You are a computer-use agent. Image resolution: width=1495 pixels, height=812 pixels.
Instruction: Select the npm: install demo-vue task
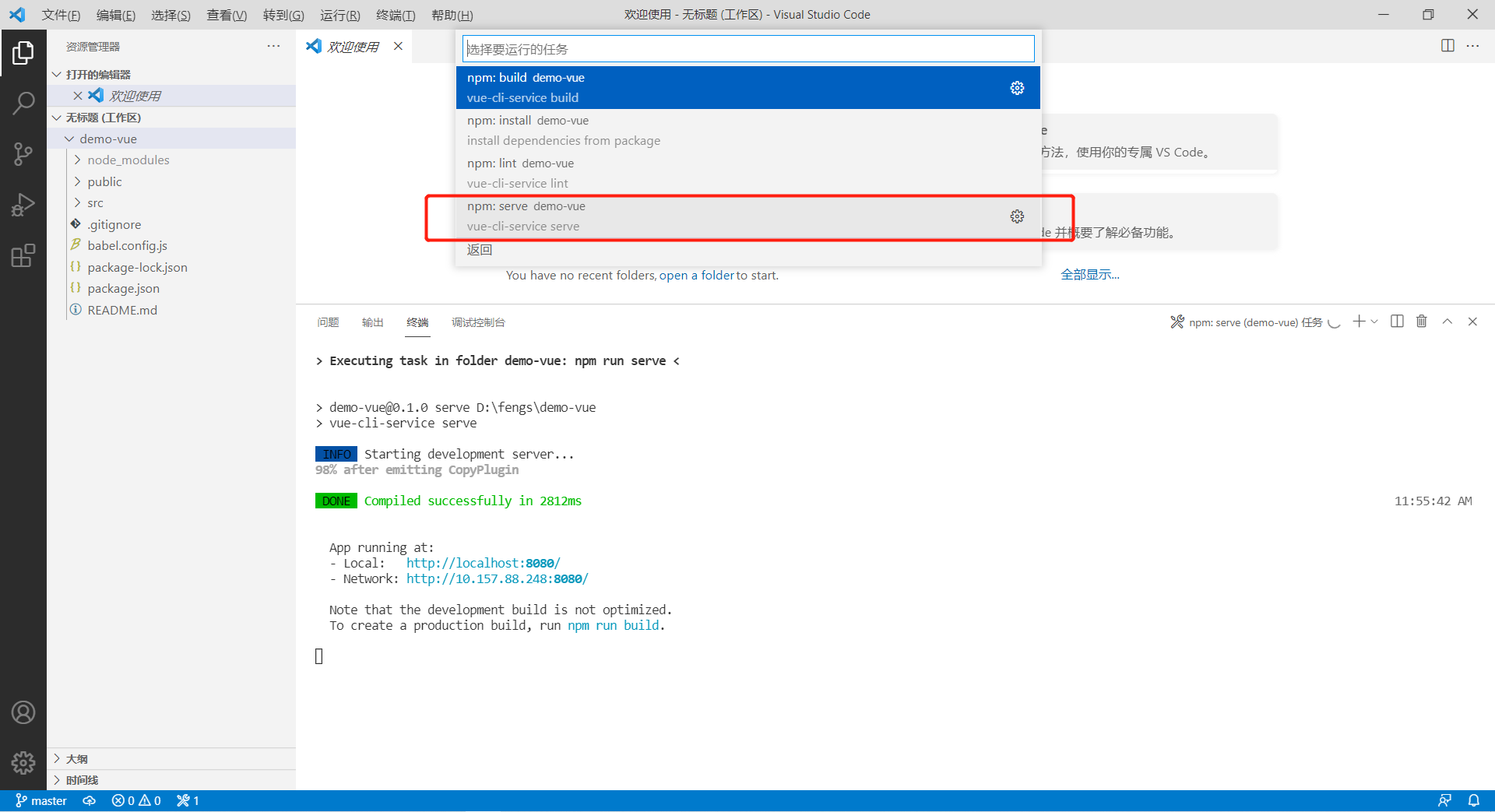tap(748, 130)
